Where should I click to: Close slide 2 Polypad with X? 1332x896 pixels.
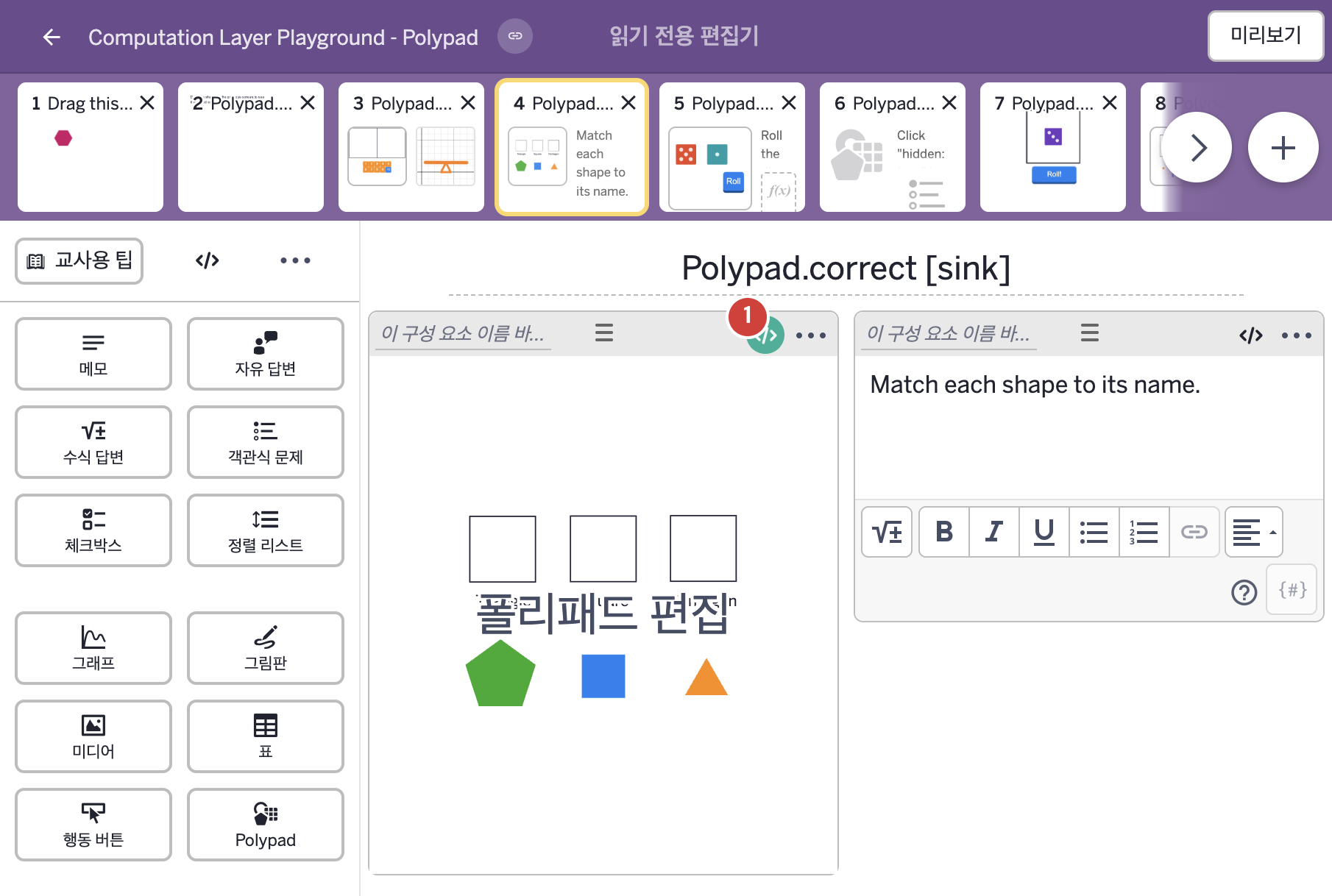[x=308, y=103]
